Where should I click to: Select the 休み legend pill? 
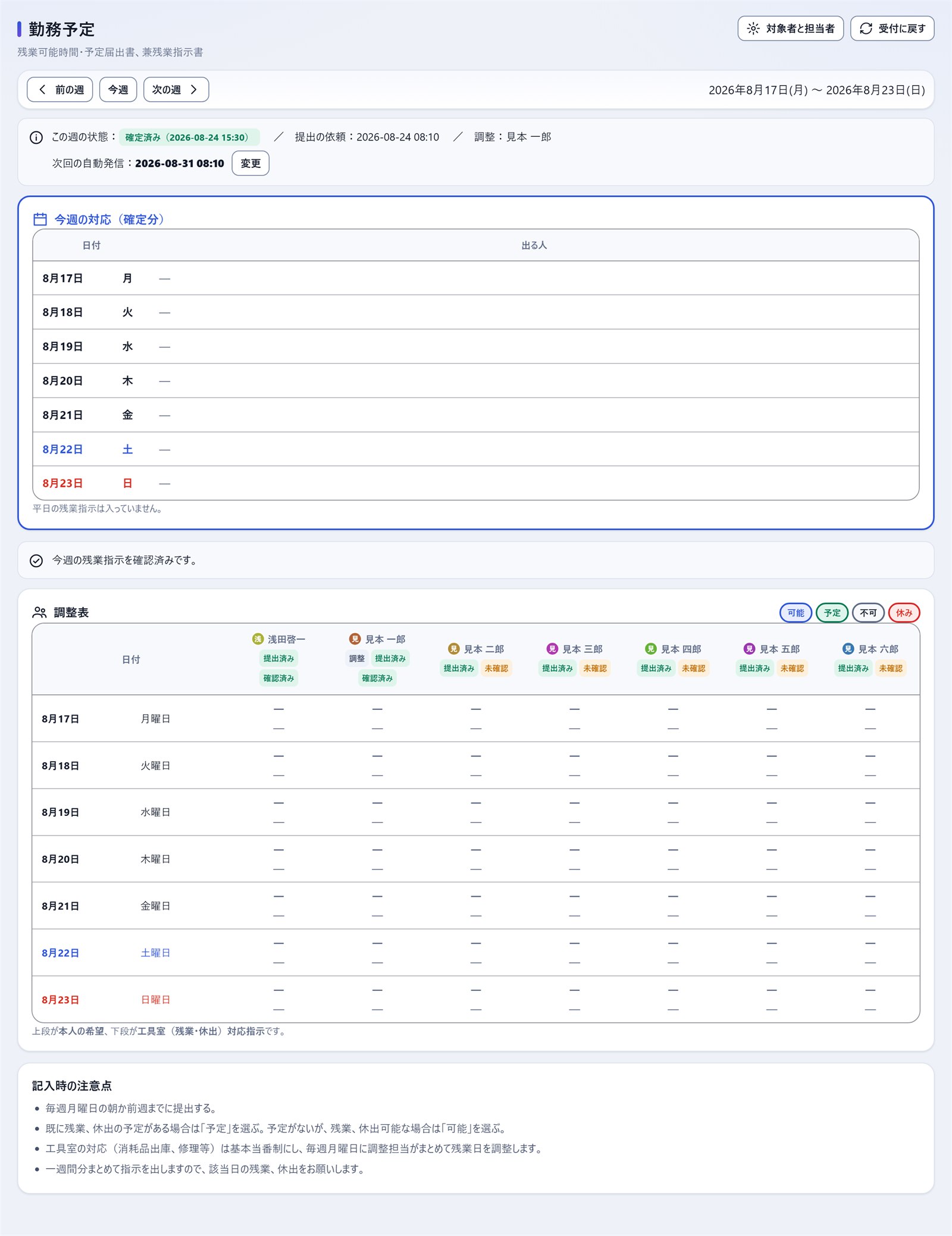pos(904,613)
